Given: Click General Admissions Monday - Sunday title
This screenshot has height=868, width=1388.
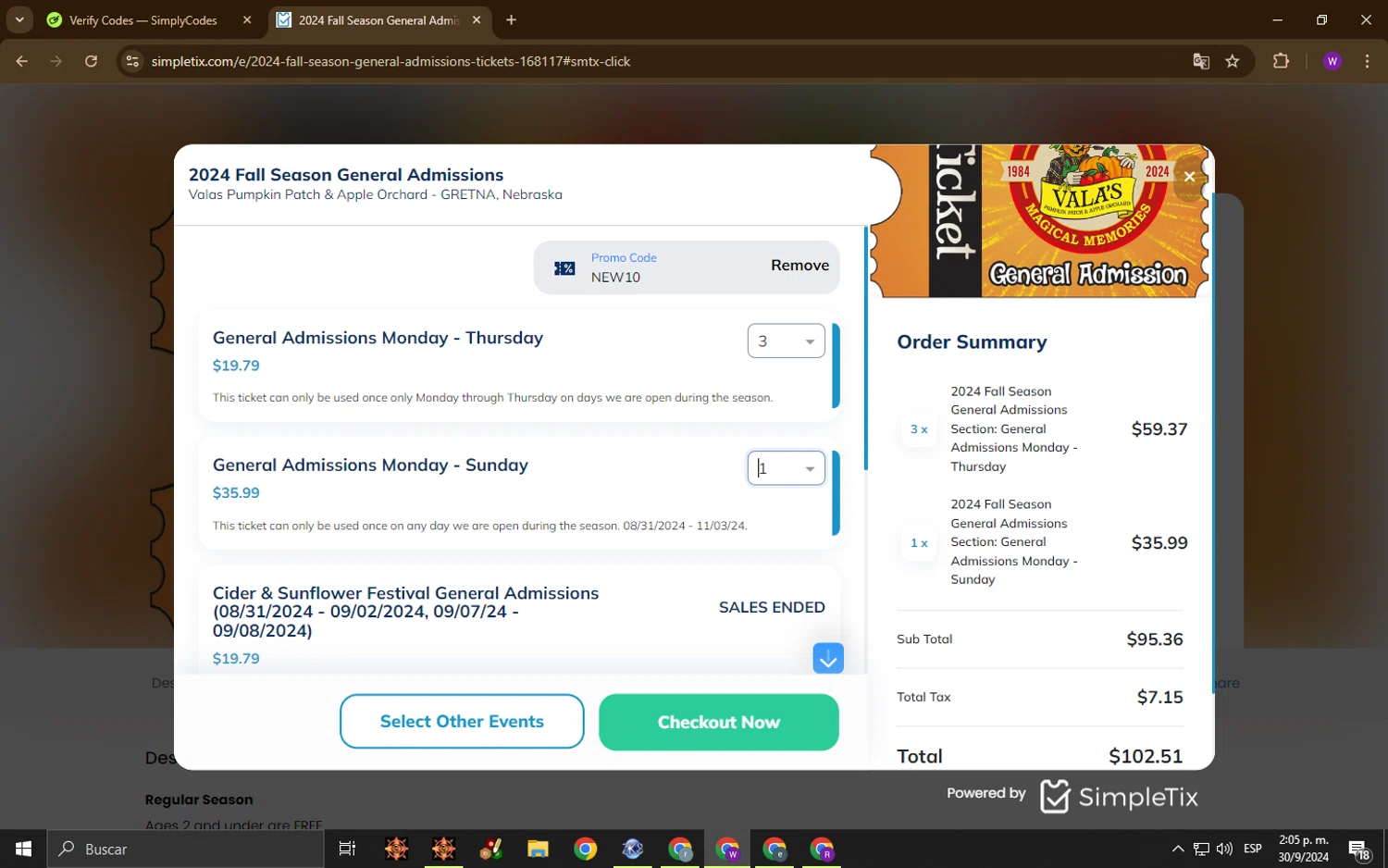Looking at the screenshot, I should [370, 465].
